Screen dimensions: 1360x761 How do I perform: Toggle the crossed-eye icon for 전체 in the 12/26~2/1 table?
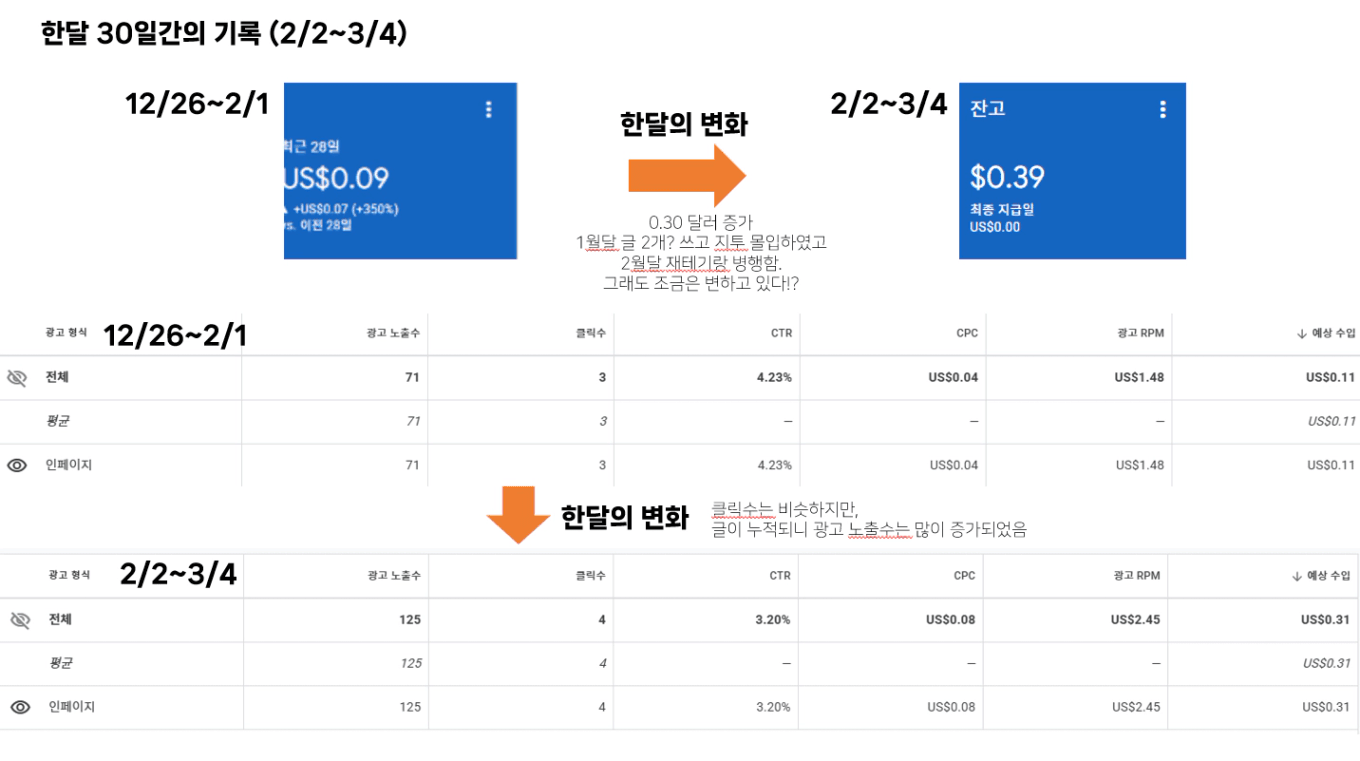tap(17, 378)
